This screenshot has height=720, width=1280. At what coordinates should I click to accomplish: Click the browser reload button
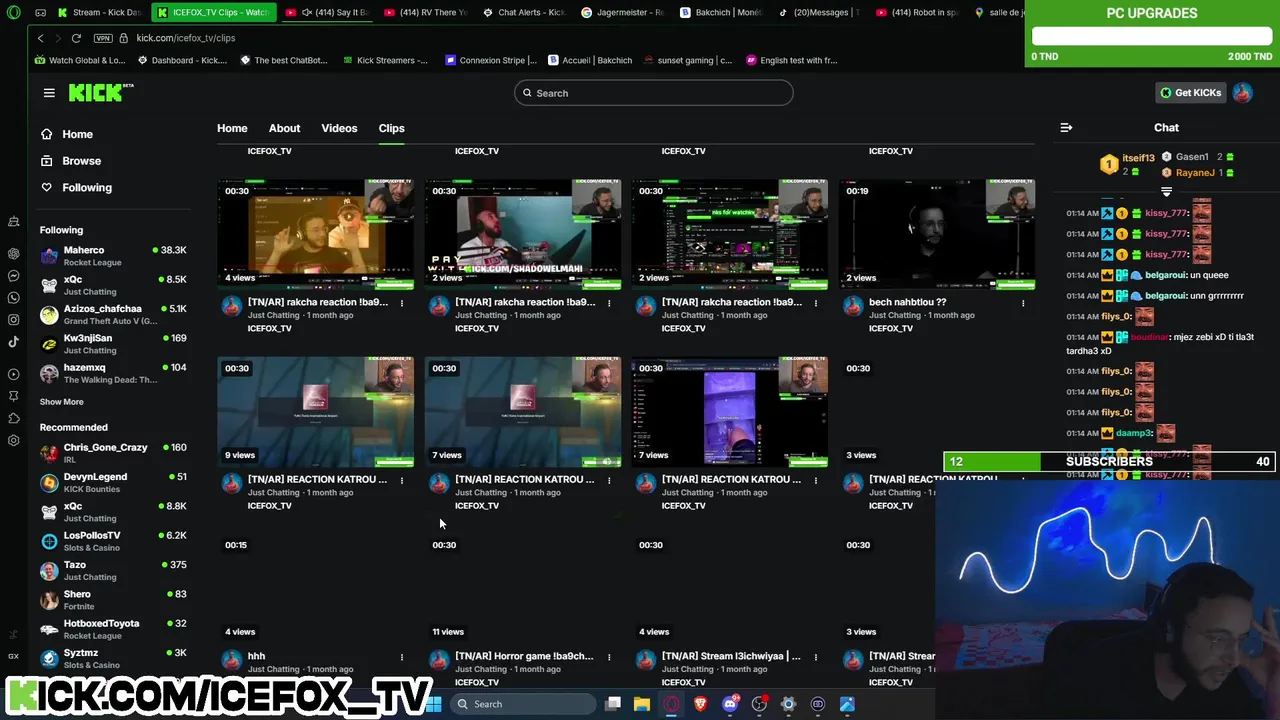pos(76,38)
